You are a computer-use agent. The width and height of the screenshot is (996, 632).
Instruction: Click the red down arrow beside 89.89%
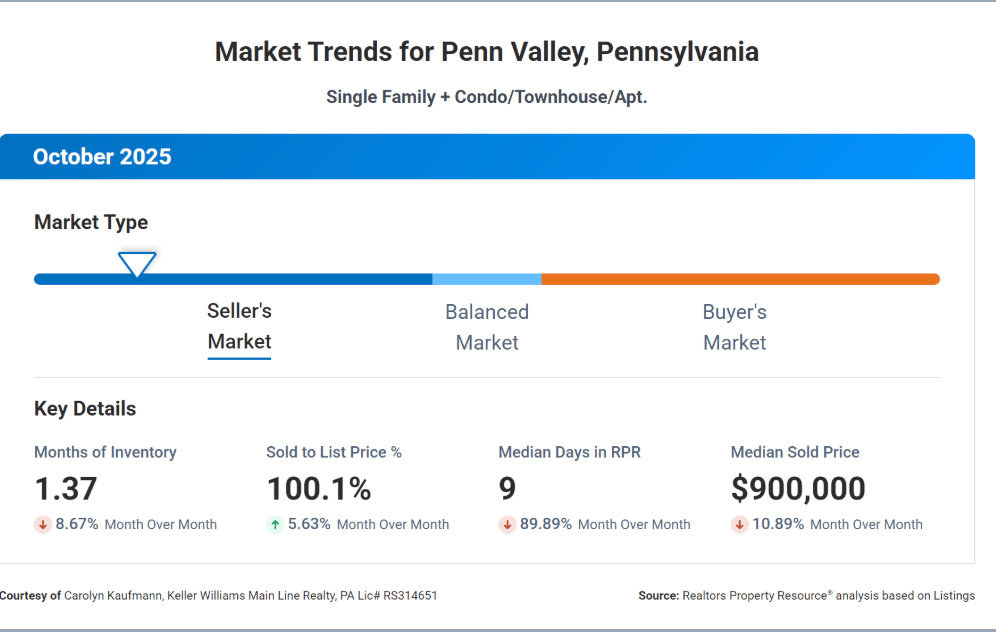pos(507,524)
